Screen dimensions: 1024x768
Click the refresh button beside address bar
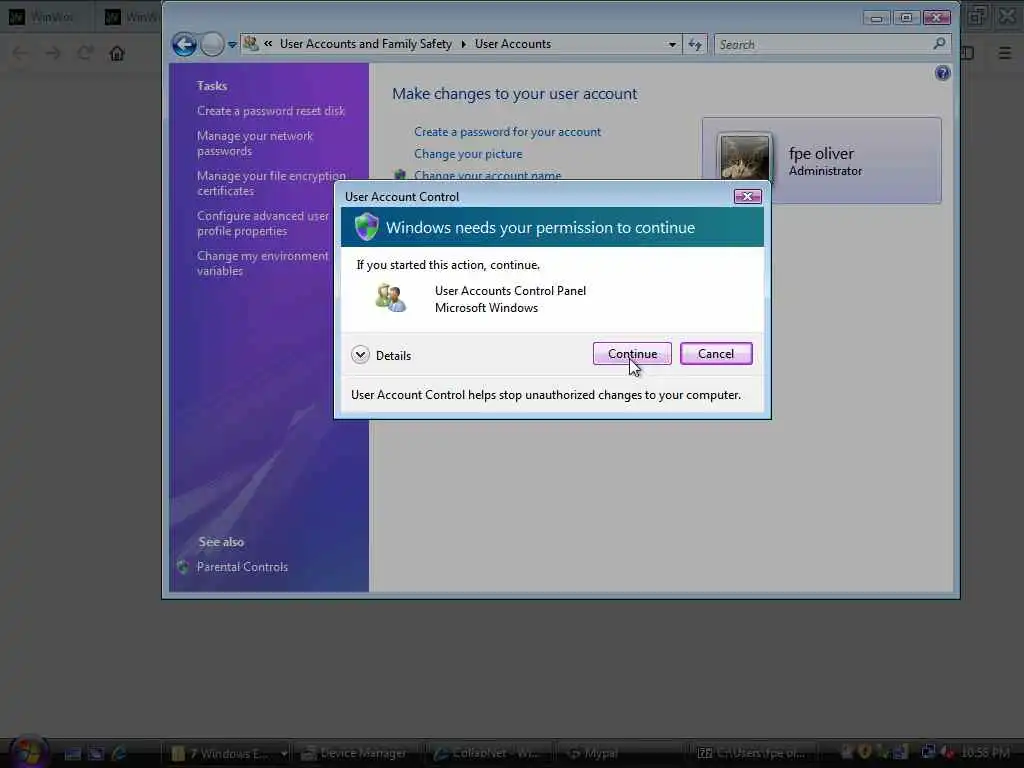tap(695, 44)
